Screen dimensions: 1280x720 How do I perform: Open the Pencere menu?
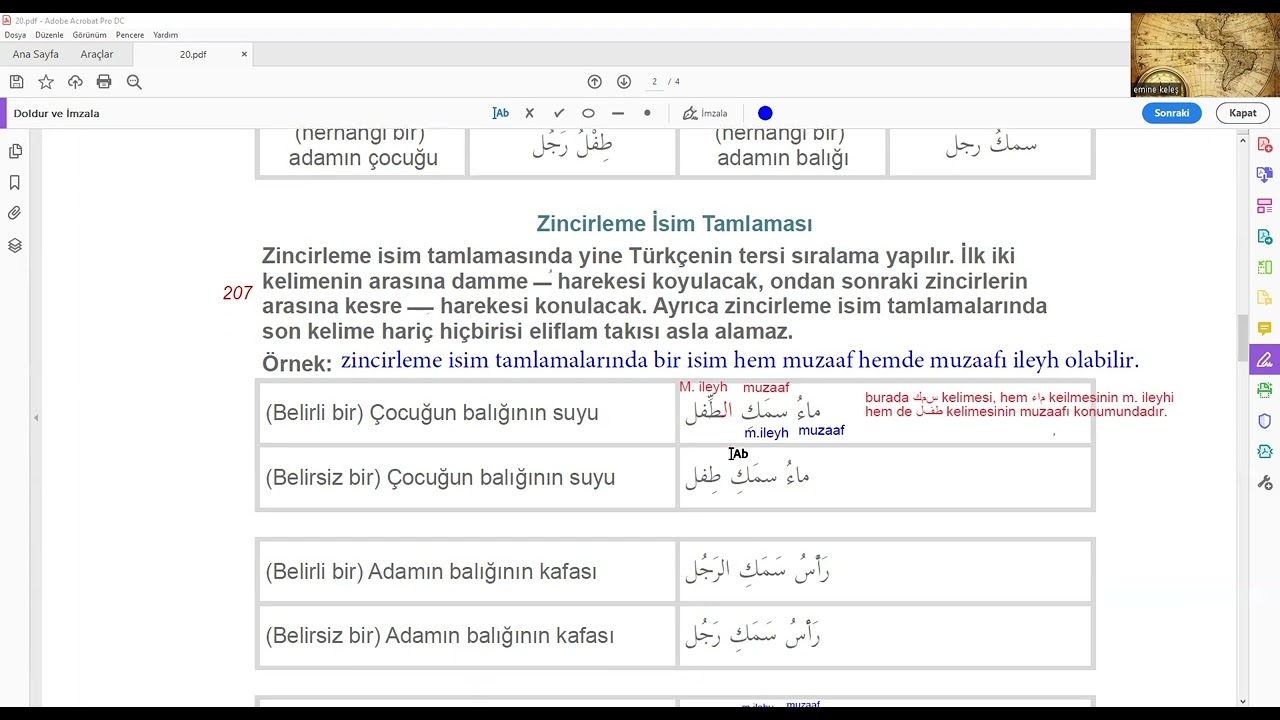click(x=130, y=35)
